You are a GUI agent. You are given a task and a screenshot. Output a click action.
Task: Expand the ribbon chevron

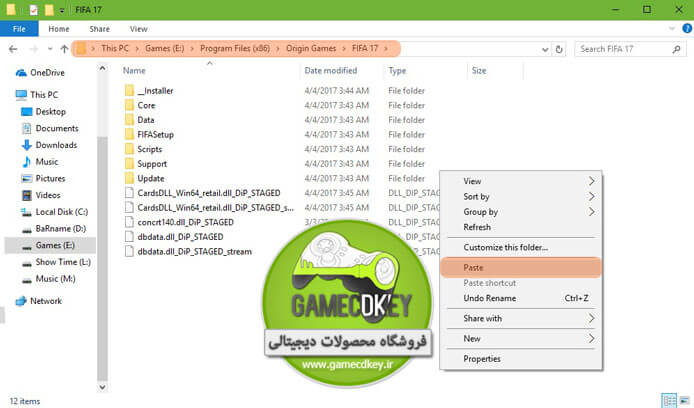pos(672,28)
